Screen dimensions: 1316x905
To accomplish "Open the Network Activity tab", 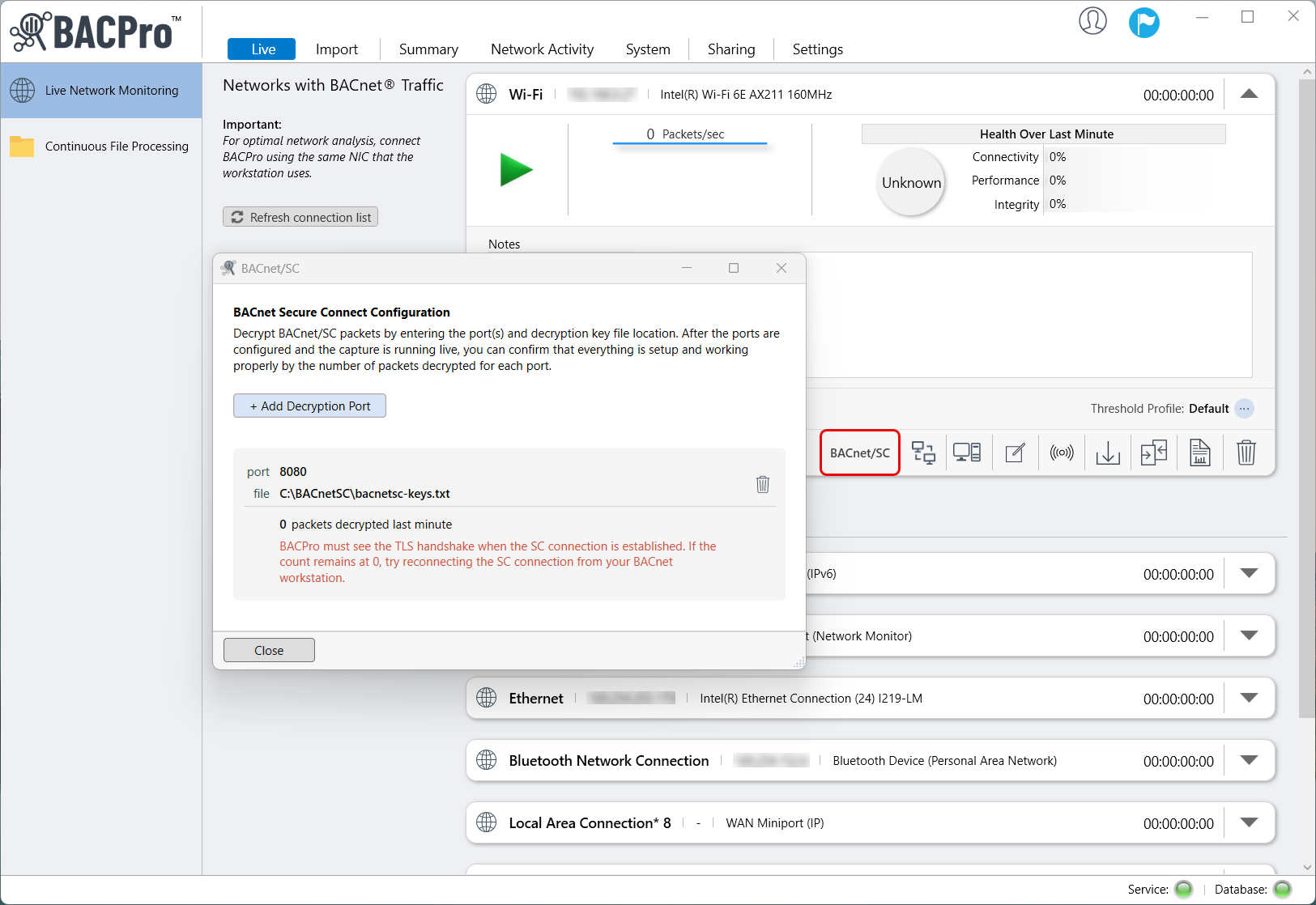I will click(543, 49).
